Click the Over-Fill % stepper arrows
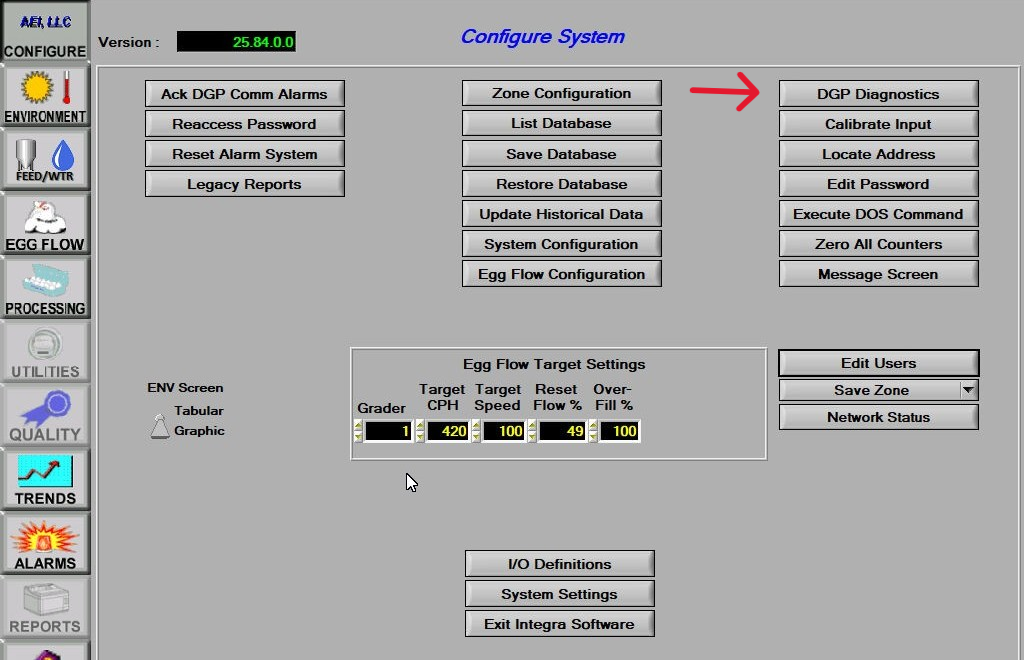Viewport: 1024px width, 660px height. (594, 431)
